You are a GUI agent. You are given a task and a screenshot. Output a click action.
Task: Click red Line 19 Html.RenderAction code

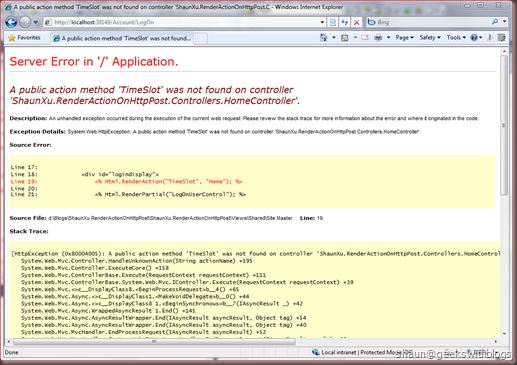pyautogui.click(x=168, y=182)
